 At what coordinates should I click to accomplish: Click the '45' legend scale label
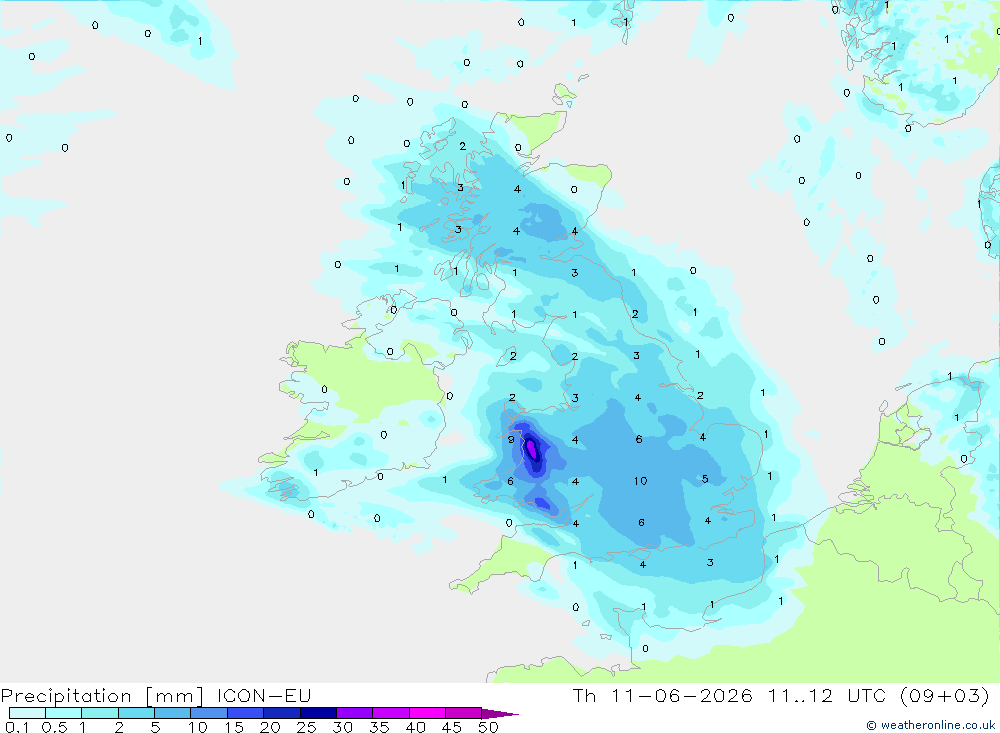click(452, 727)
